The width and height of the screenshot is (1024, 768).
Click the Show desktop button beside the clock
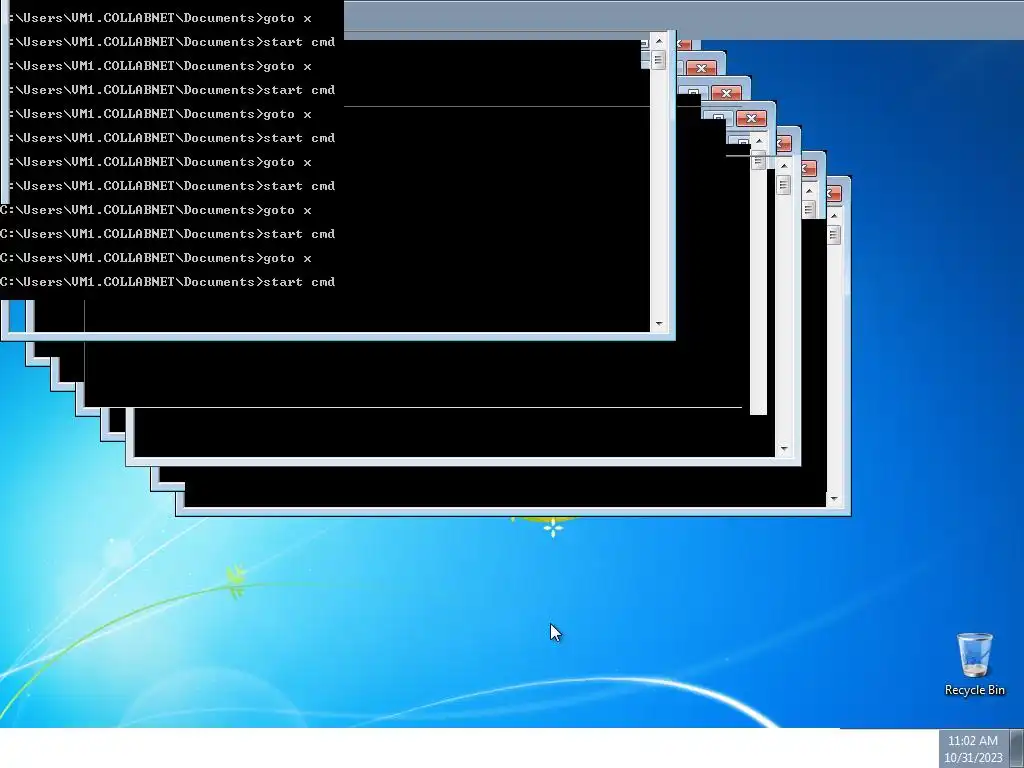pos(1016,749)
